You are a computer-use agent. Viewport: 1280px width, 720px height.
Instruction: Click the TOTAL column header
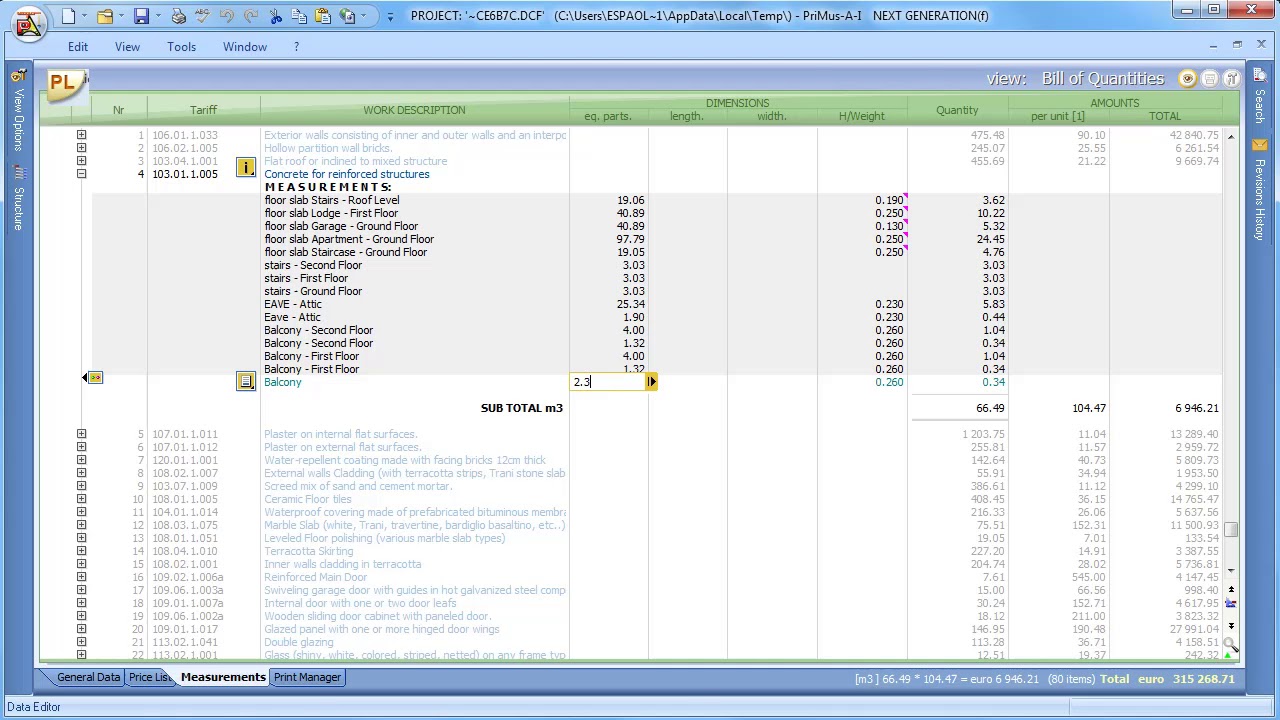pos(1165,117)
